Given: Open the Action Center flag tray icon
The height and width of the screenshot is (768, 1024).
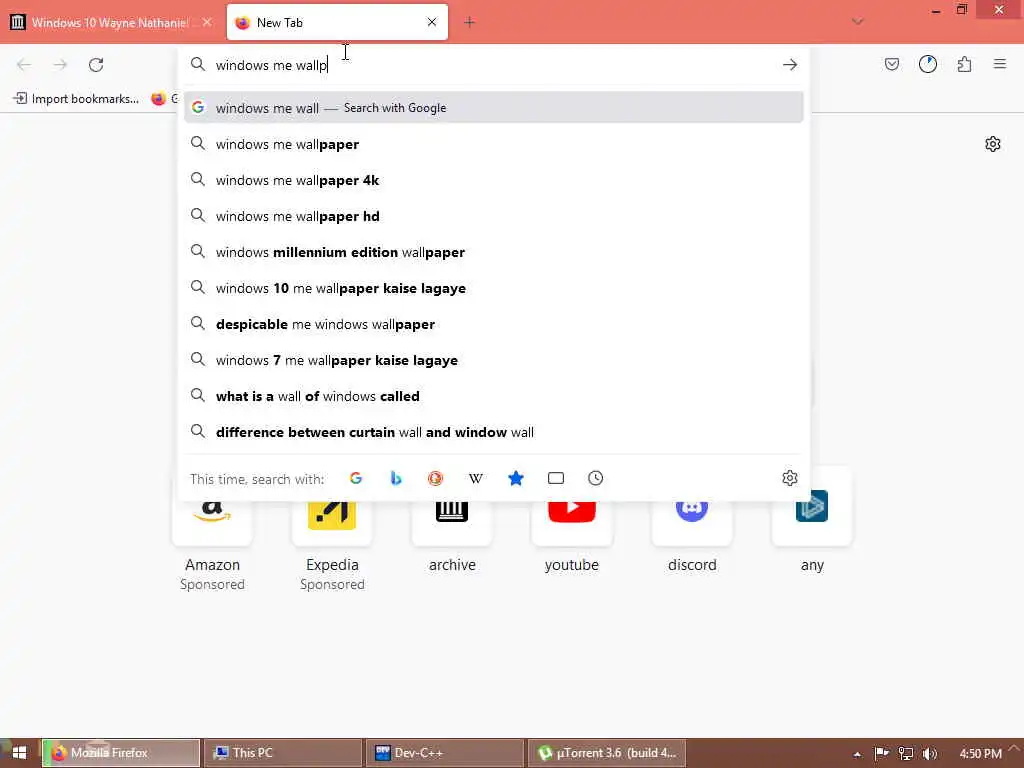Looking at the screenshot, I should [x=882, y=753].
